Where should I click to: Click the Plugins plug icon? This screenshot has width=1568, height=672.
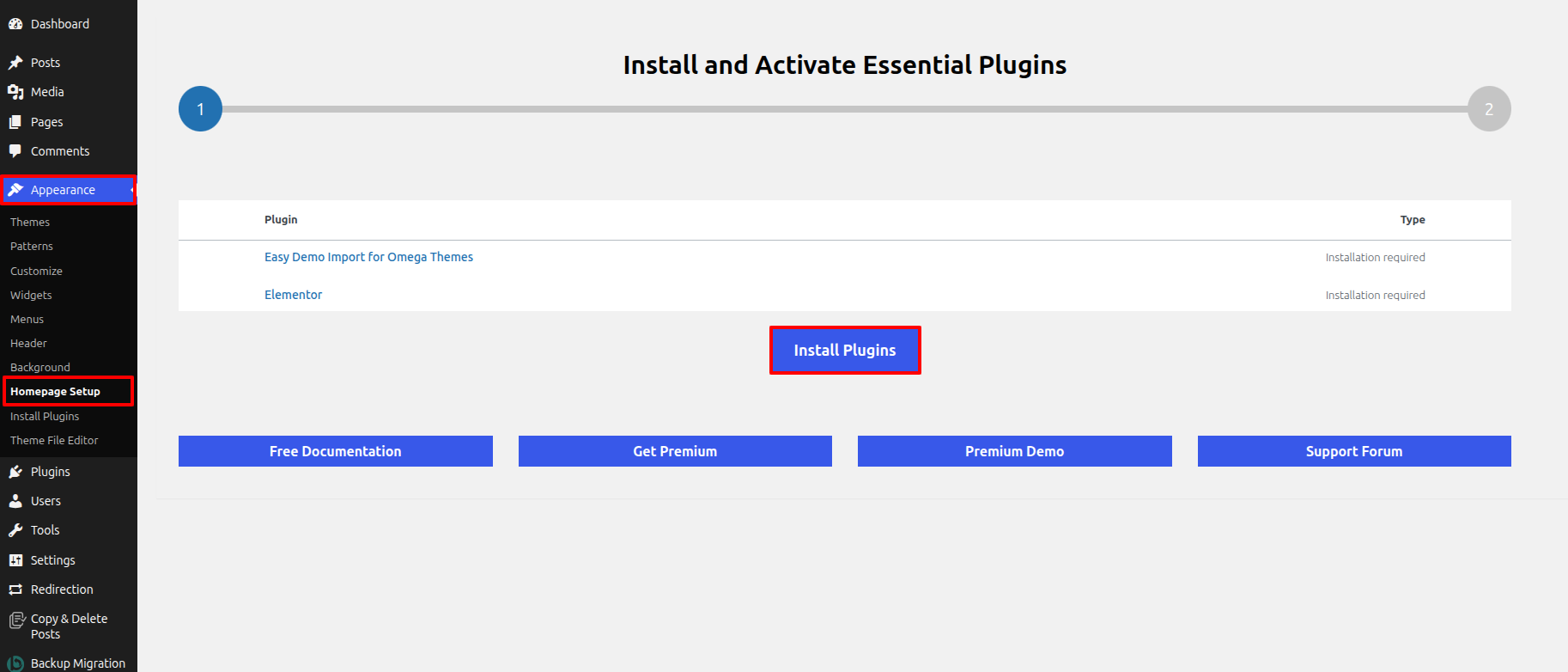15,472
